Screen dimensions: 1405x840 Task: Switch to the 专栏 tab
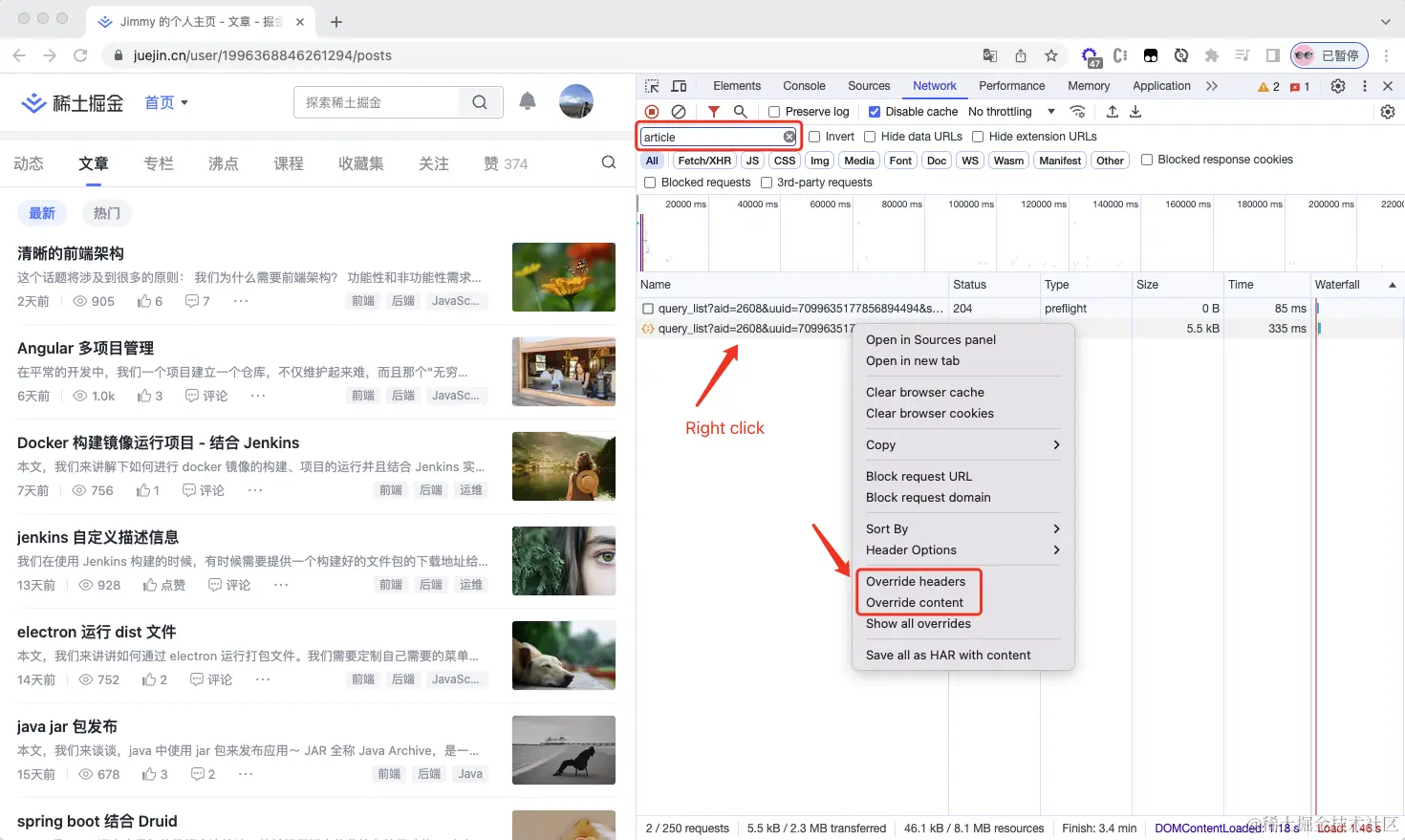point(159,163)
